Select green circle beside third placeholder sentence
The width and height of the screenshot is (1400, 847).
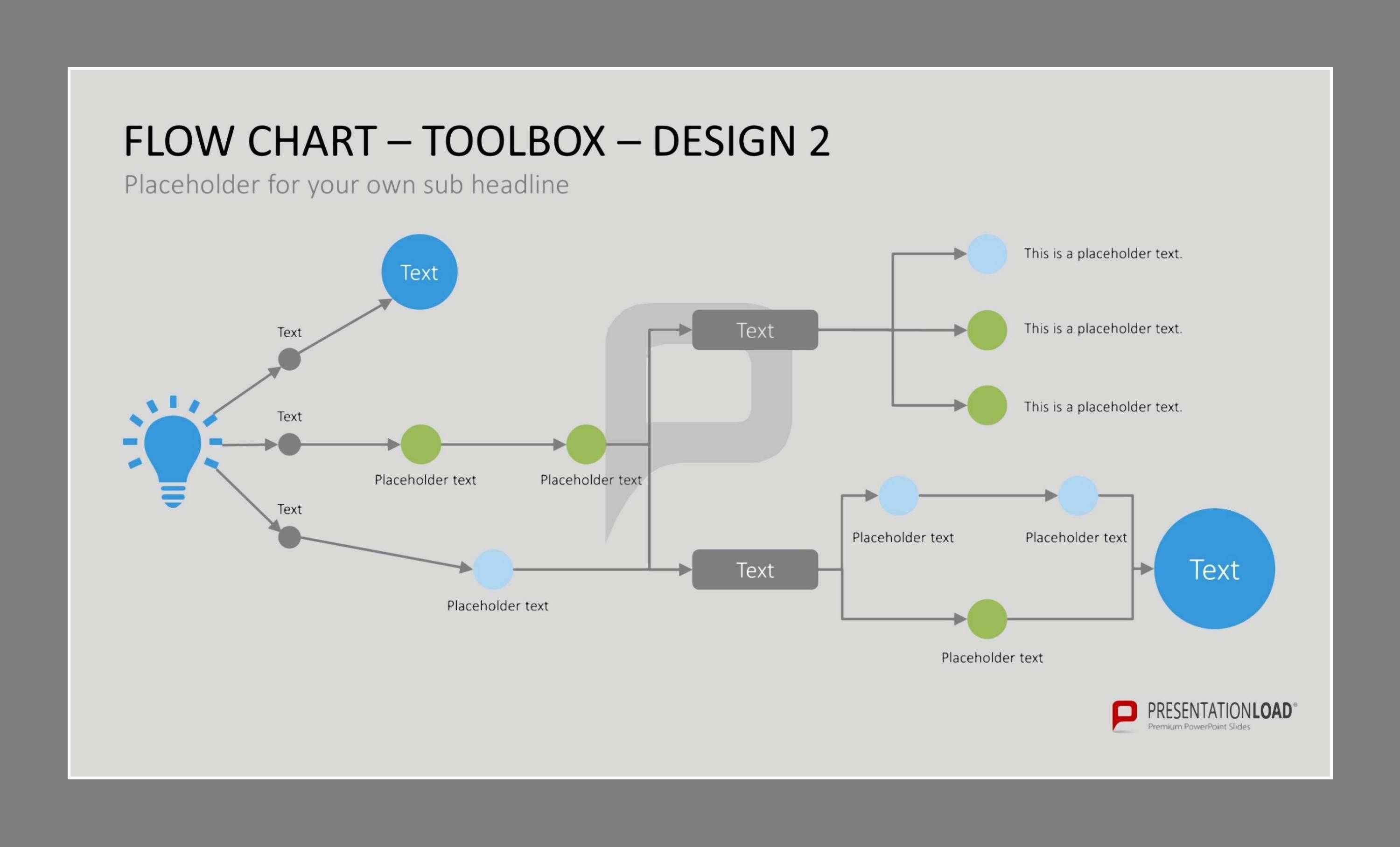click(x=987, y=405)
